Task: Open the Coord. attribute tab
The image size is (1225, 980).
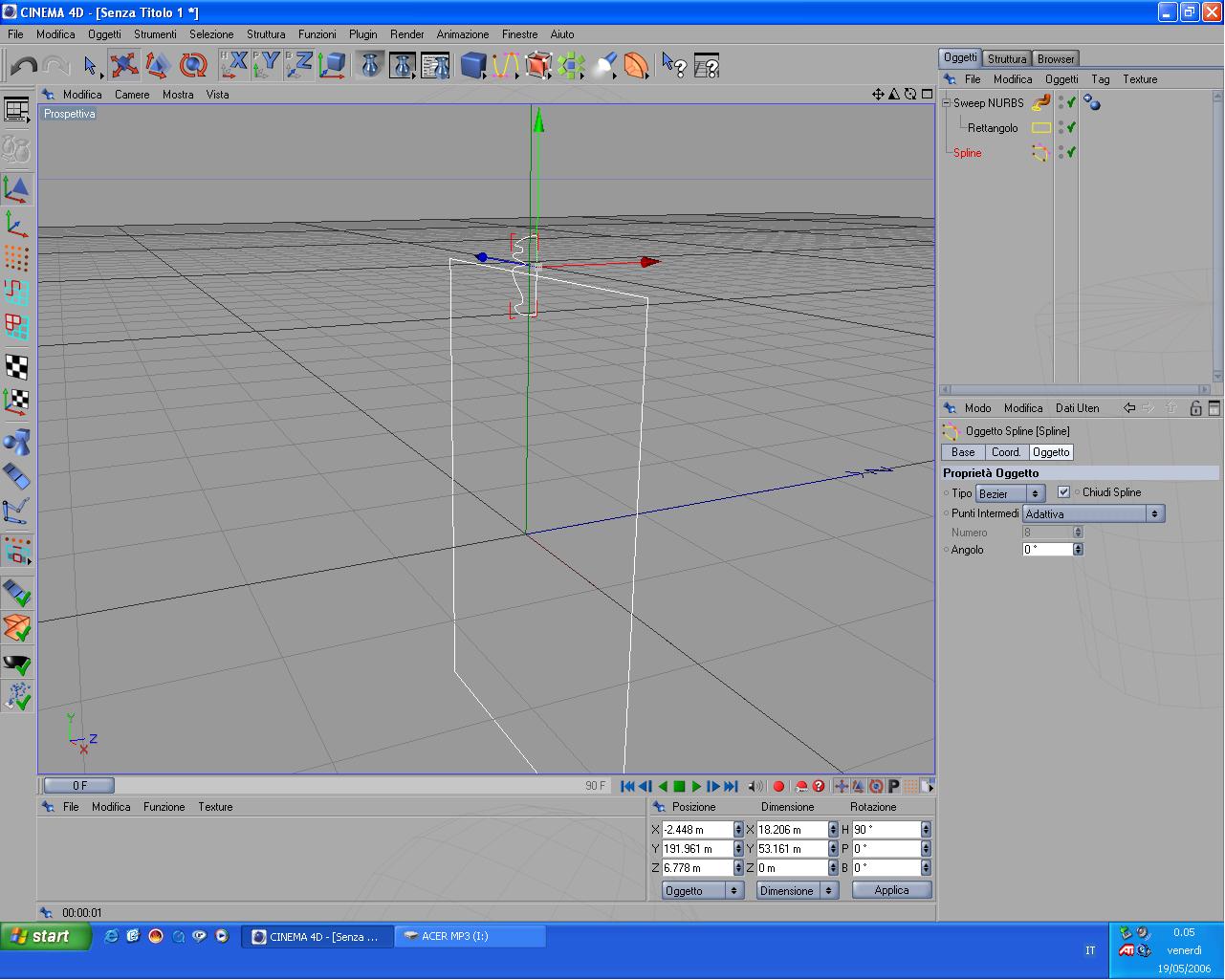Action: pos(1006,452)
